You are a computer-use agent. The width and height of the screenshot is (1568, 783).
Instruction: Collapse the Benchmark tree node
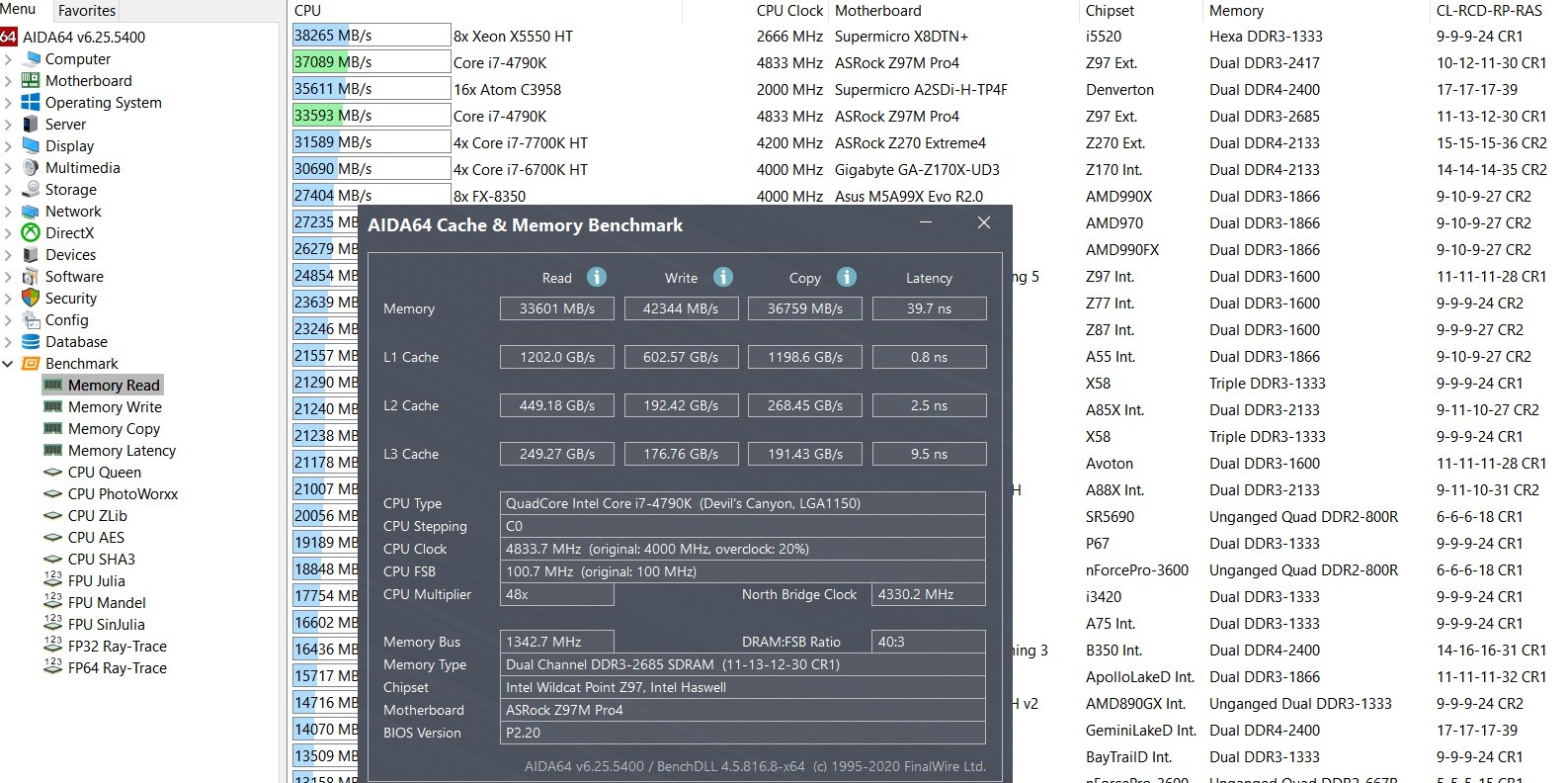point(9,364)
